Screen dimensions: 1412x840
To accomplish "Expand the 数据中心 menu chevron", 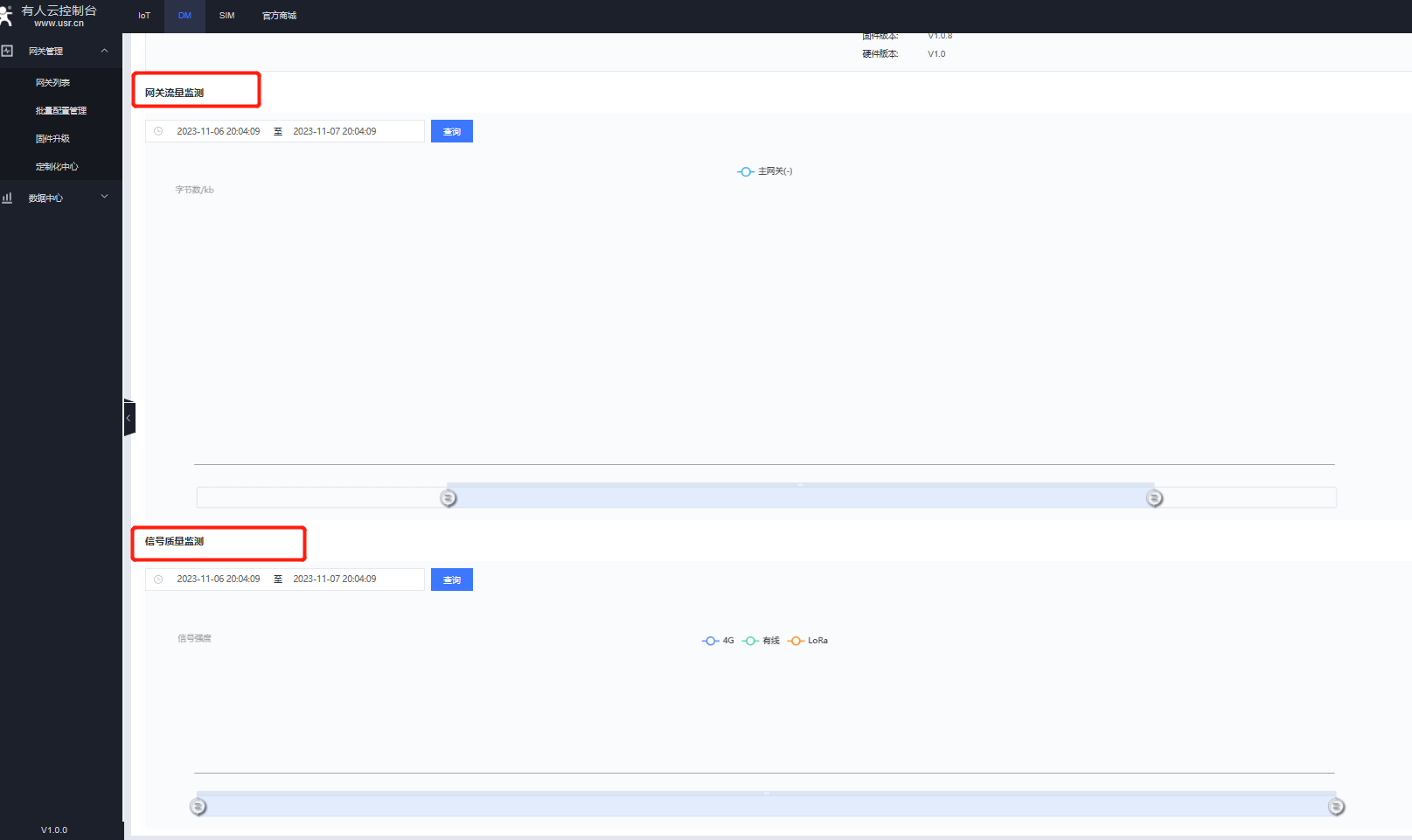I will pos(105,197).
